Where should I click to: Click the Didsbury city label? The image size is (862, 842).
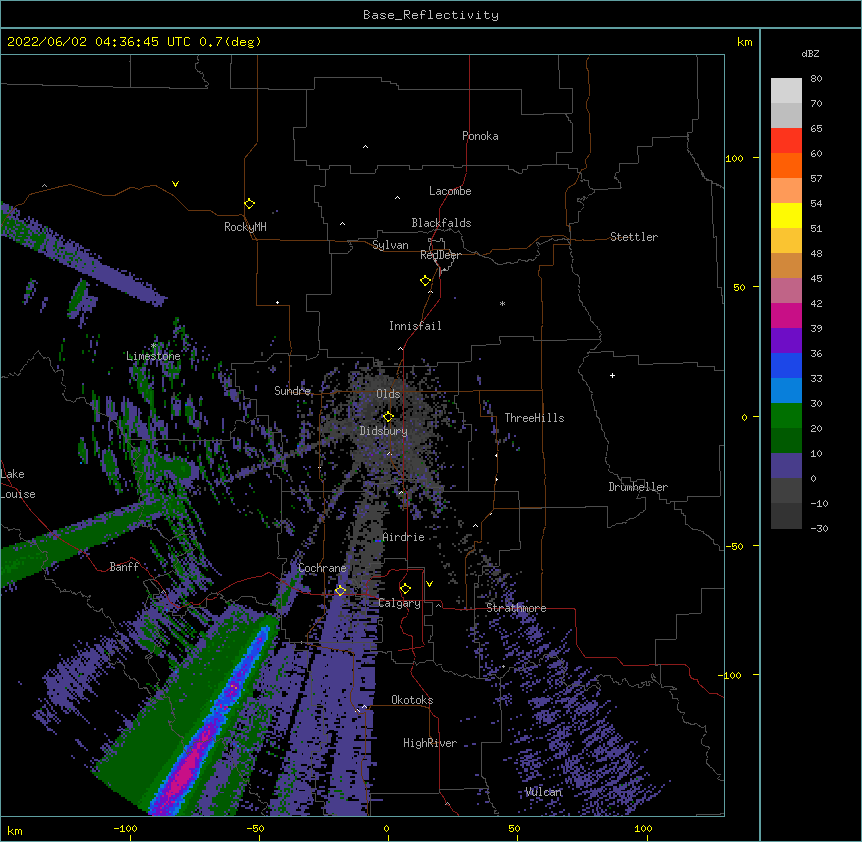click(x=384, y=431)
